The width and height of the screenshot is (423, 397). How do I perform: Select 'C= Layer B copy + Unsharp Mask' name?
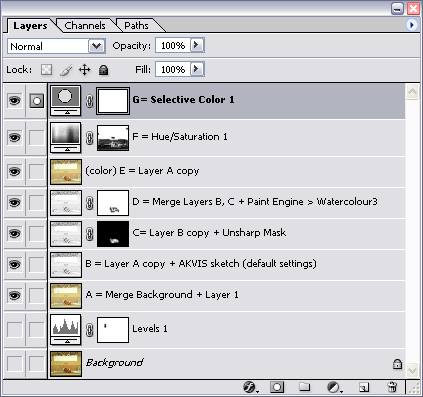[209, 233]
